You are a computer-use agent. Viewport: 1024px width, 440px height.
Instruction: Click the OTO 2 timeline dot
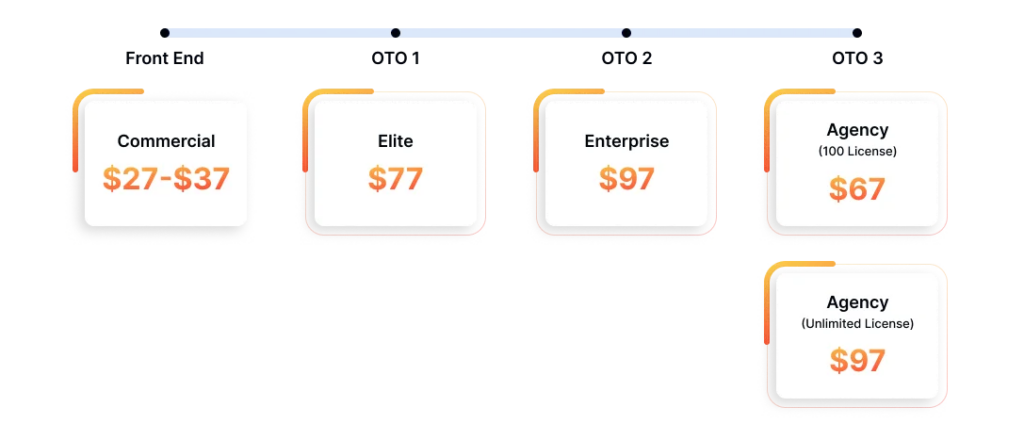click(626, 33)
